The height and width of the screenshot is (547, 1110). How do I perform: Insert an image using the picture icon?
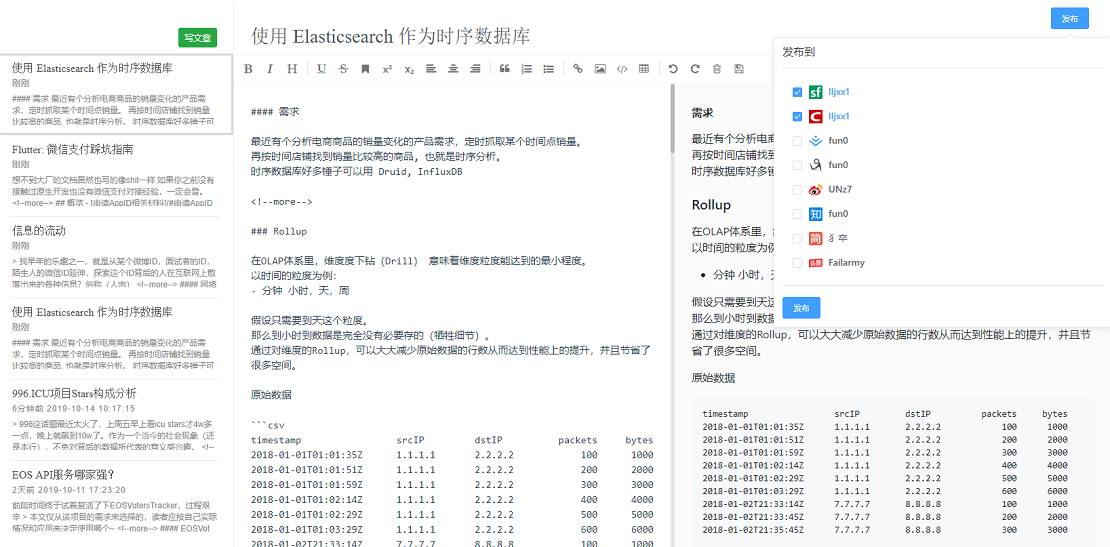point(600,69)
